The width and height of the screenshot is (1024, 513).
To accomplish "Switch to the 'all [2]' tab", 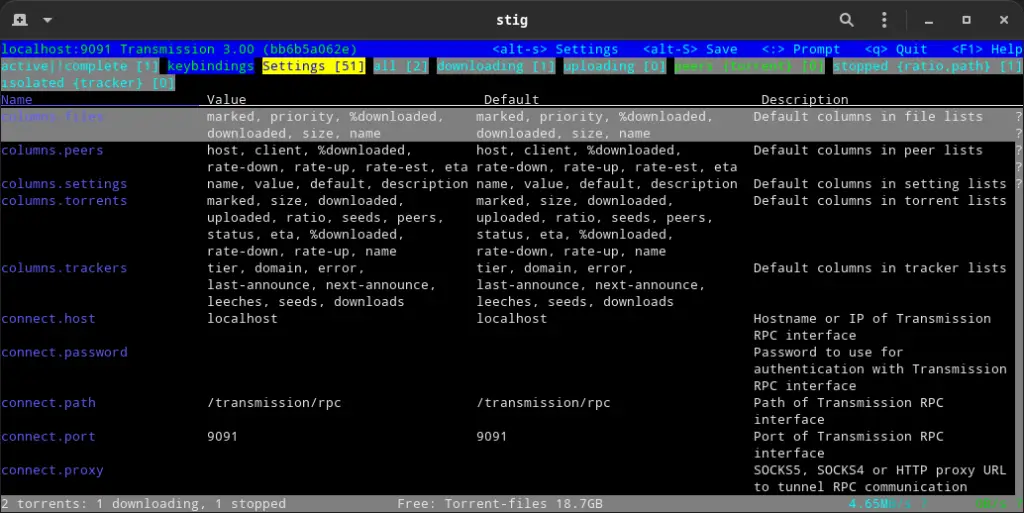I will [x=401, y=66].
